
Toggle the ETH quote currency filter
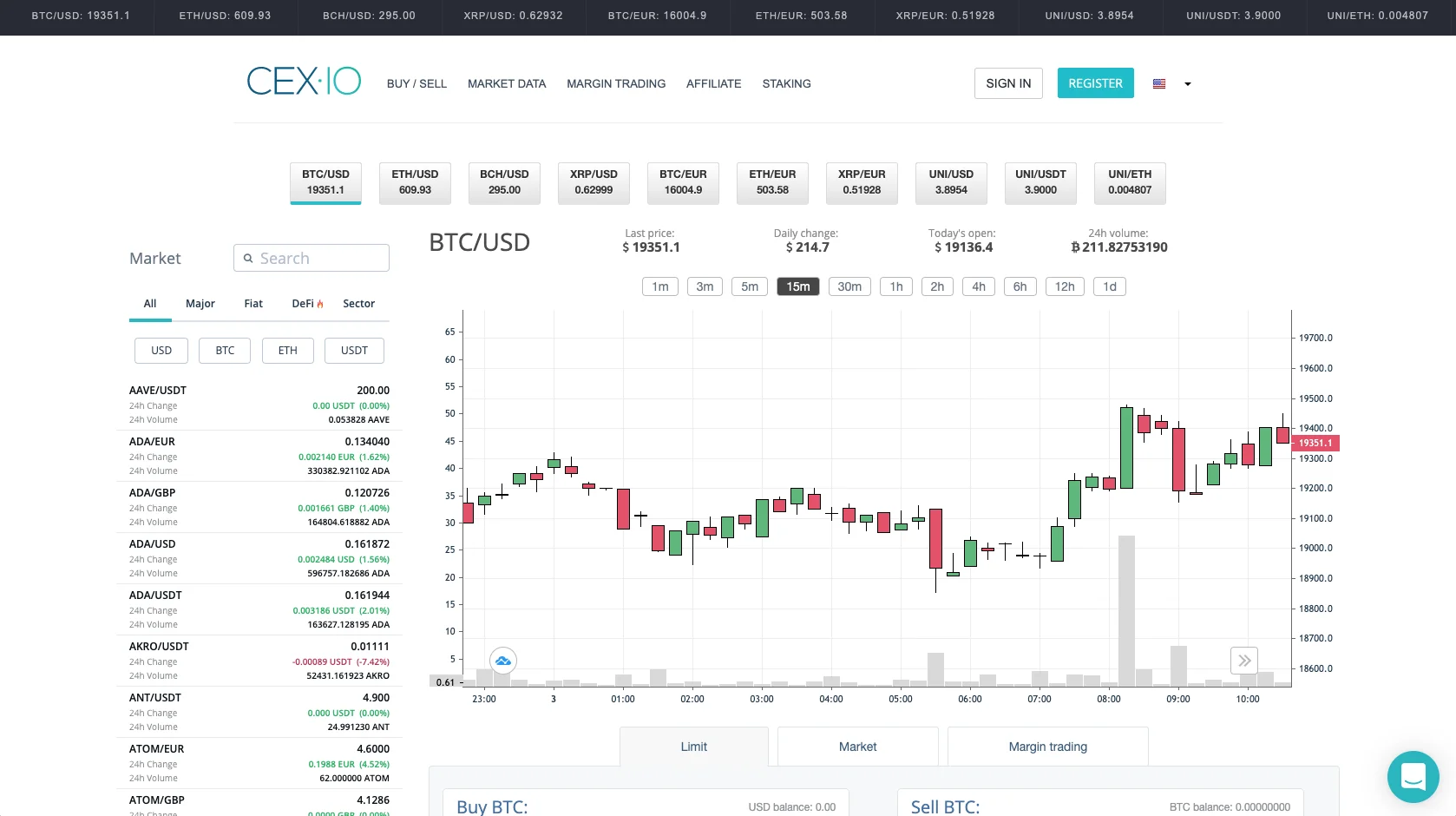[287, 350]
